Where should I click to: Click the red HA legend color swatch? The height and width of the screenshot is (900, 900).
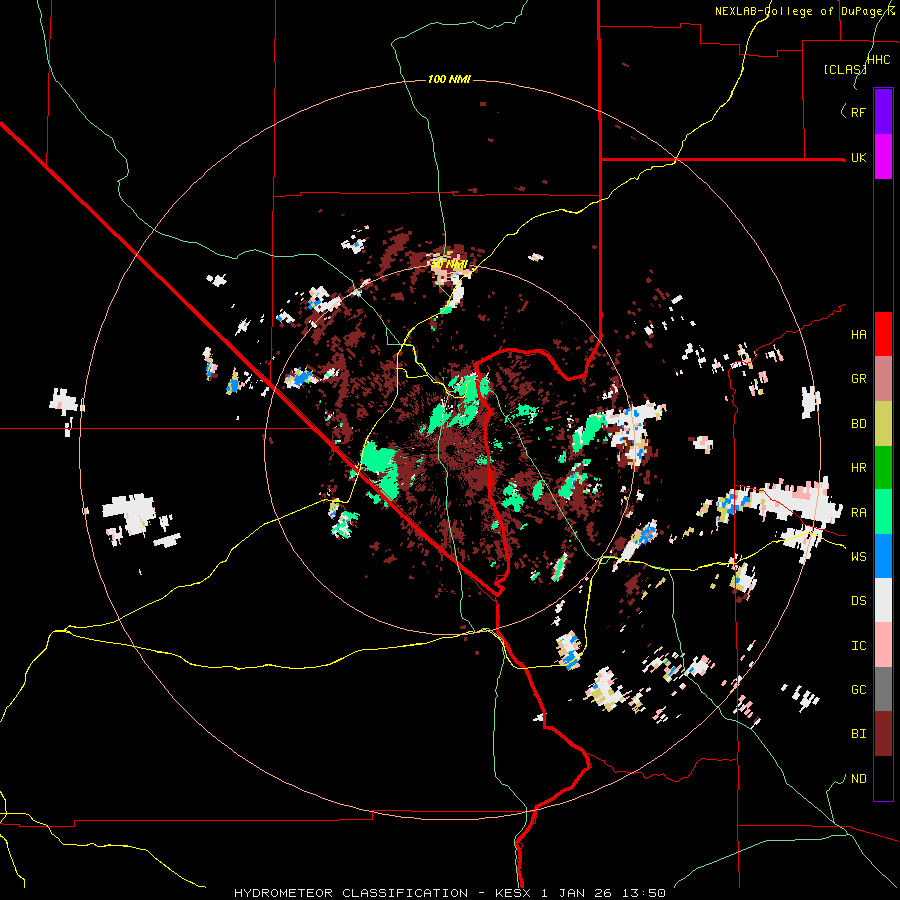[x=883, y=334]
